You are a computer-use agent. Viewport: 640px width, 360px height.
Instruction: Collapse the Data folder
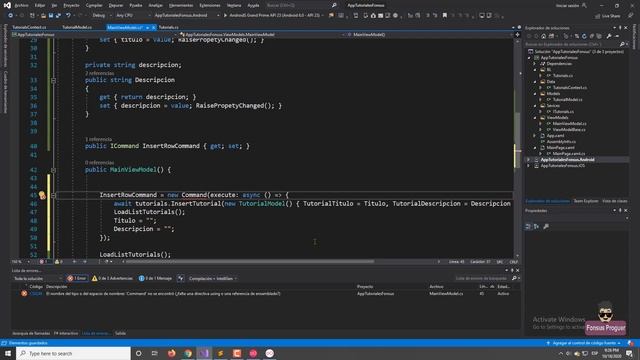pos(535,82)
